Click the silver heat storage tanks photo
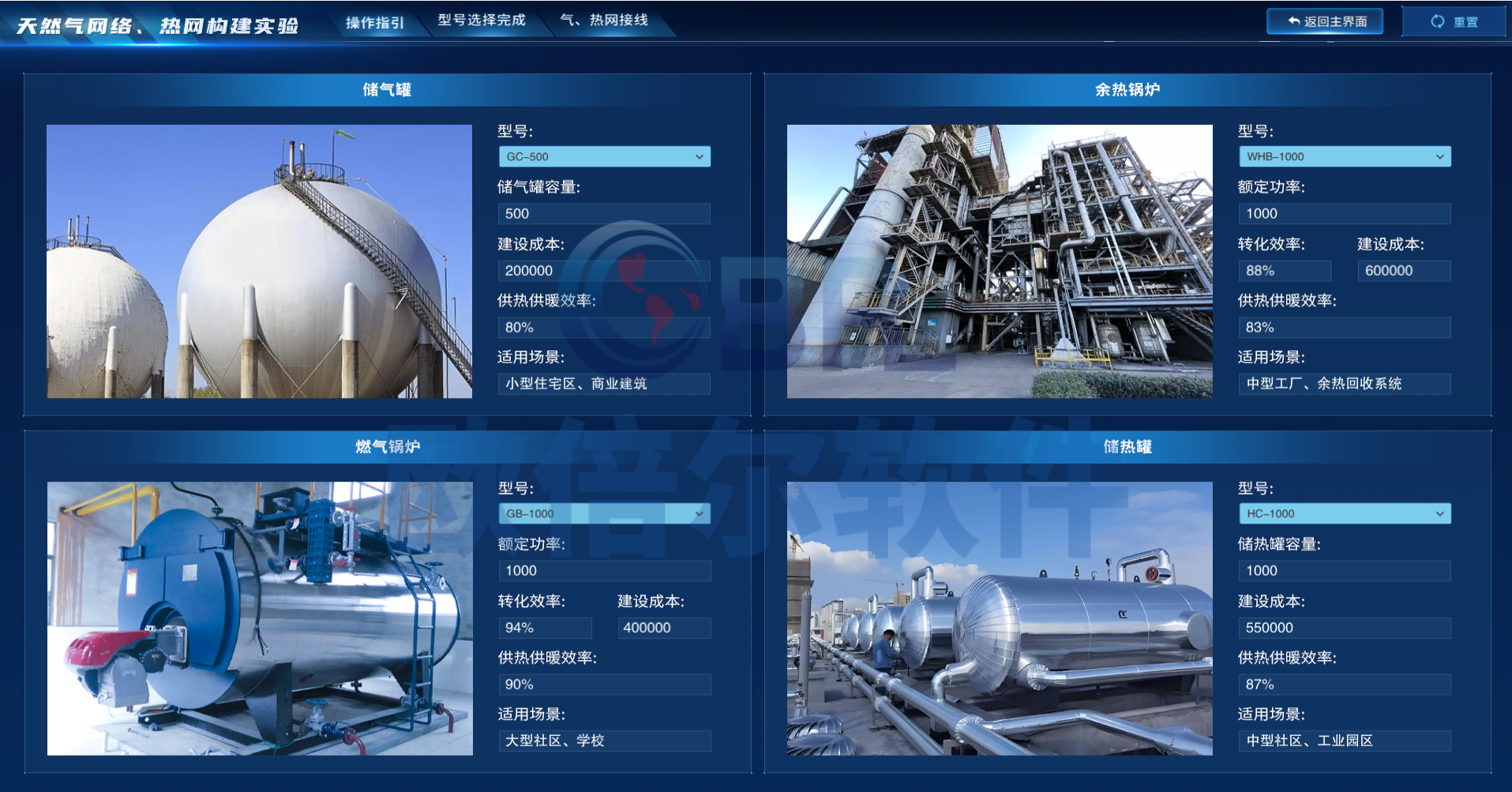This screenshot has width=1512, height=792. click(1000, 618)
